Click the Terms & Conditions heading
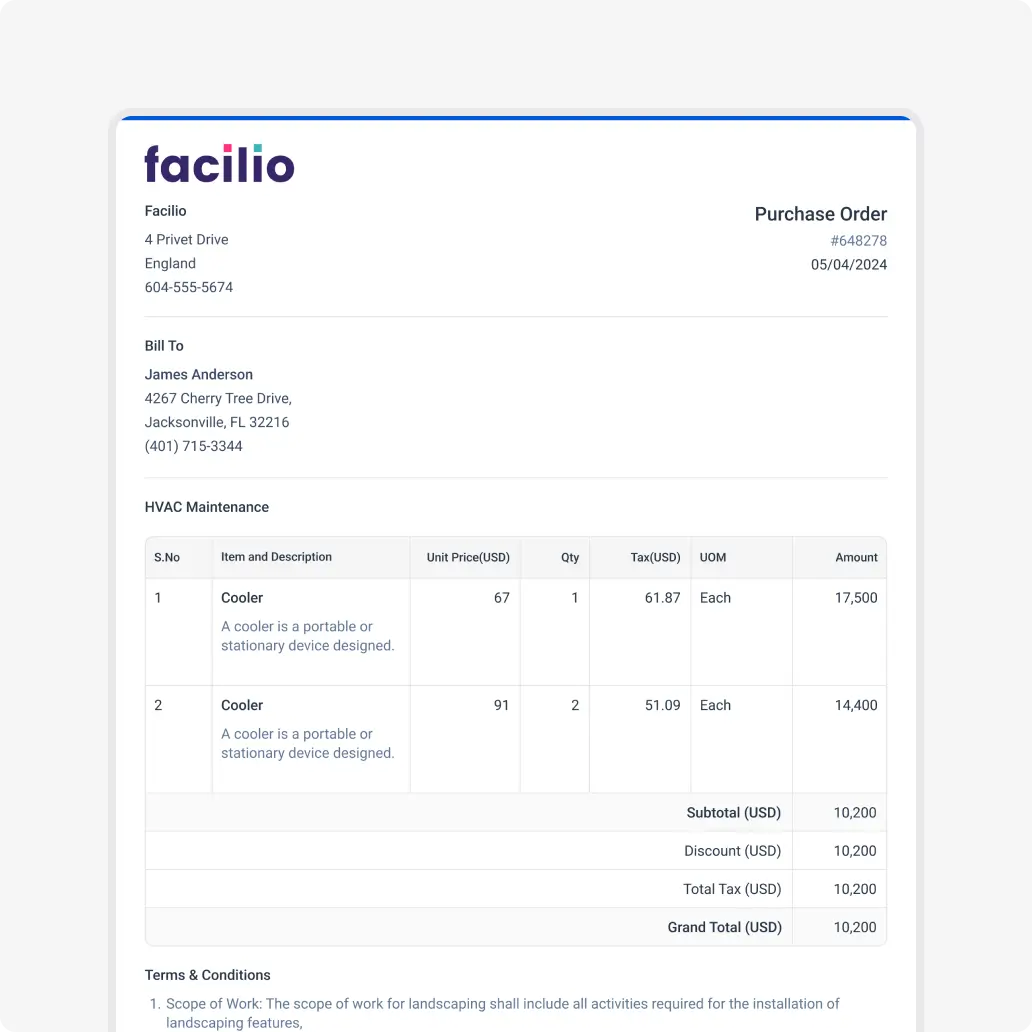 (208, 975)
